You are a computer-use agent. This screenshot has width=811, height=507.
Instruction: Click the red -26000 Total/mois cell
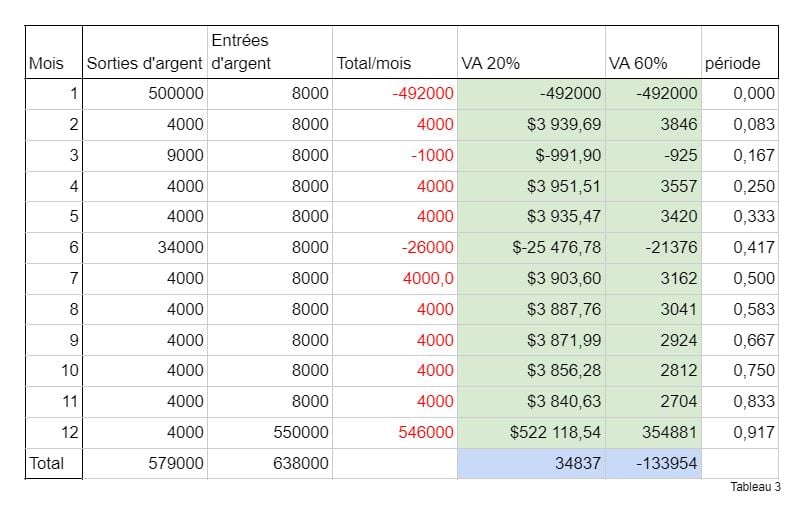tap(394, 247)
